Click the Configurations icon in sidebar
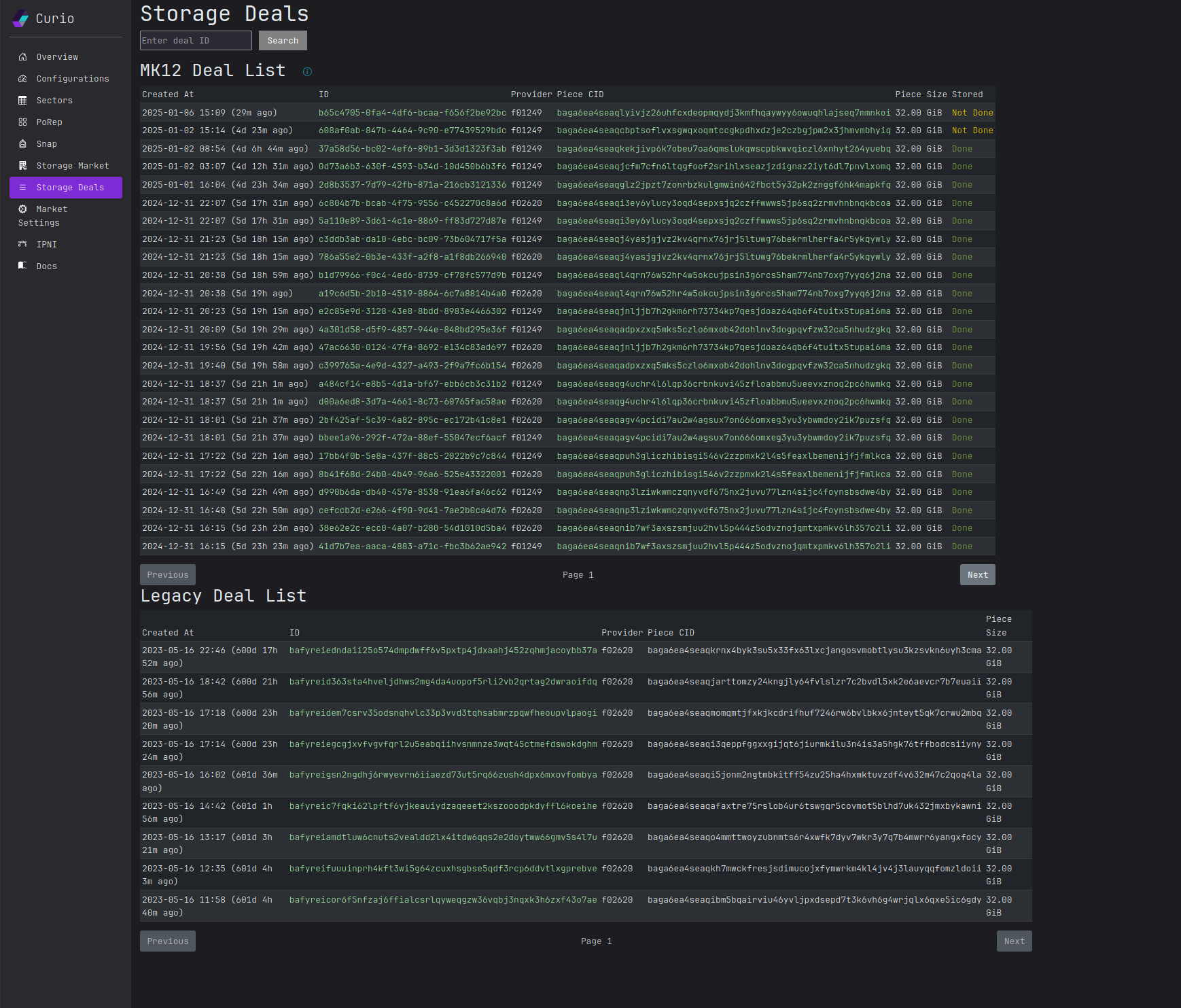The width and height of the screenshot is (1181, 1008). point(22,79)
